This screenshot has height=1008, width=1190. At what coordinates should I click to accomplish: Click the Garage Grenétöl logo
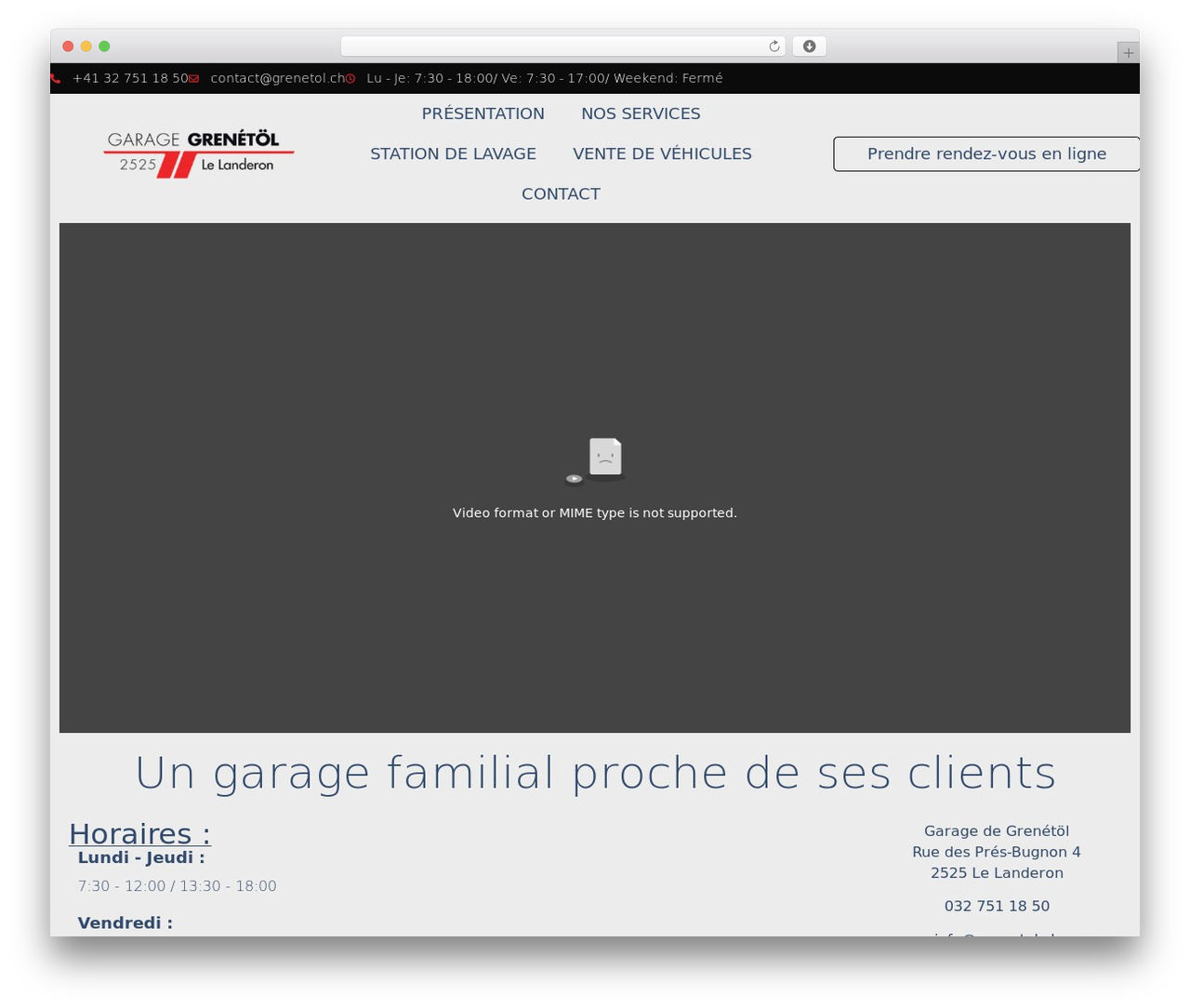point(199,153)
